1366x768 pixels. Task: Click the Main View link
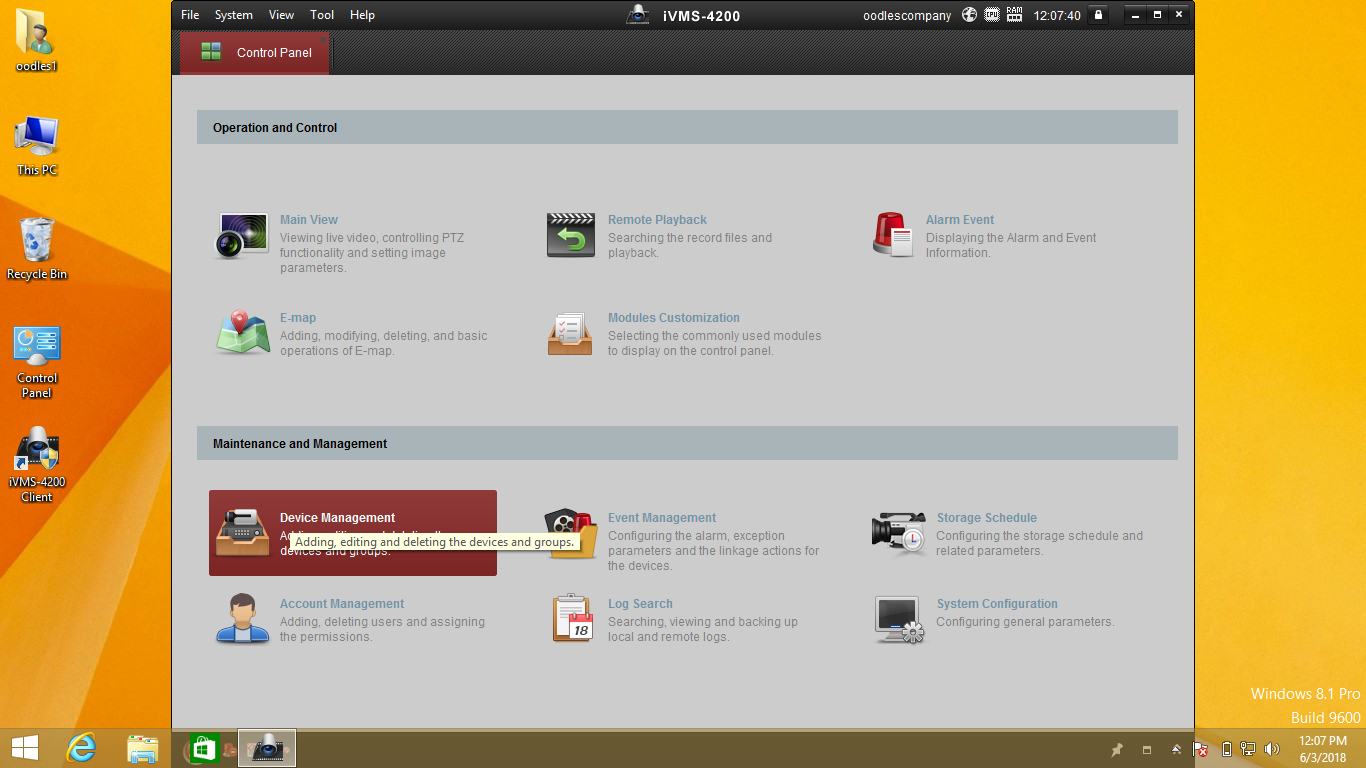(309, 220)
